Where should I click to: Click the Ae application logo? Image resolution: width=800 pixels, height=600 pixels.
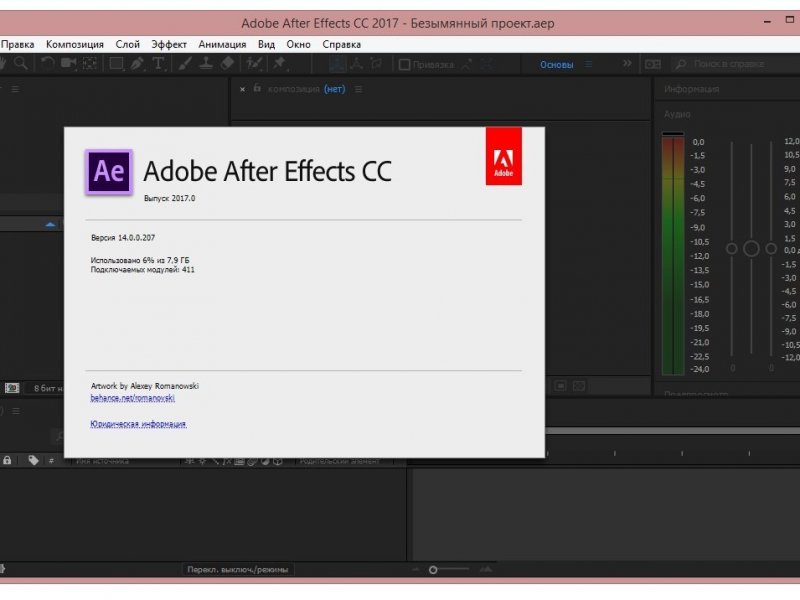[109, 172]
